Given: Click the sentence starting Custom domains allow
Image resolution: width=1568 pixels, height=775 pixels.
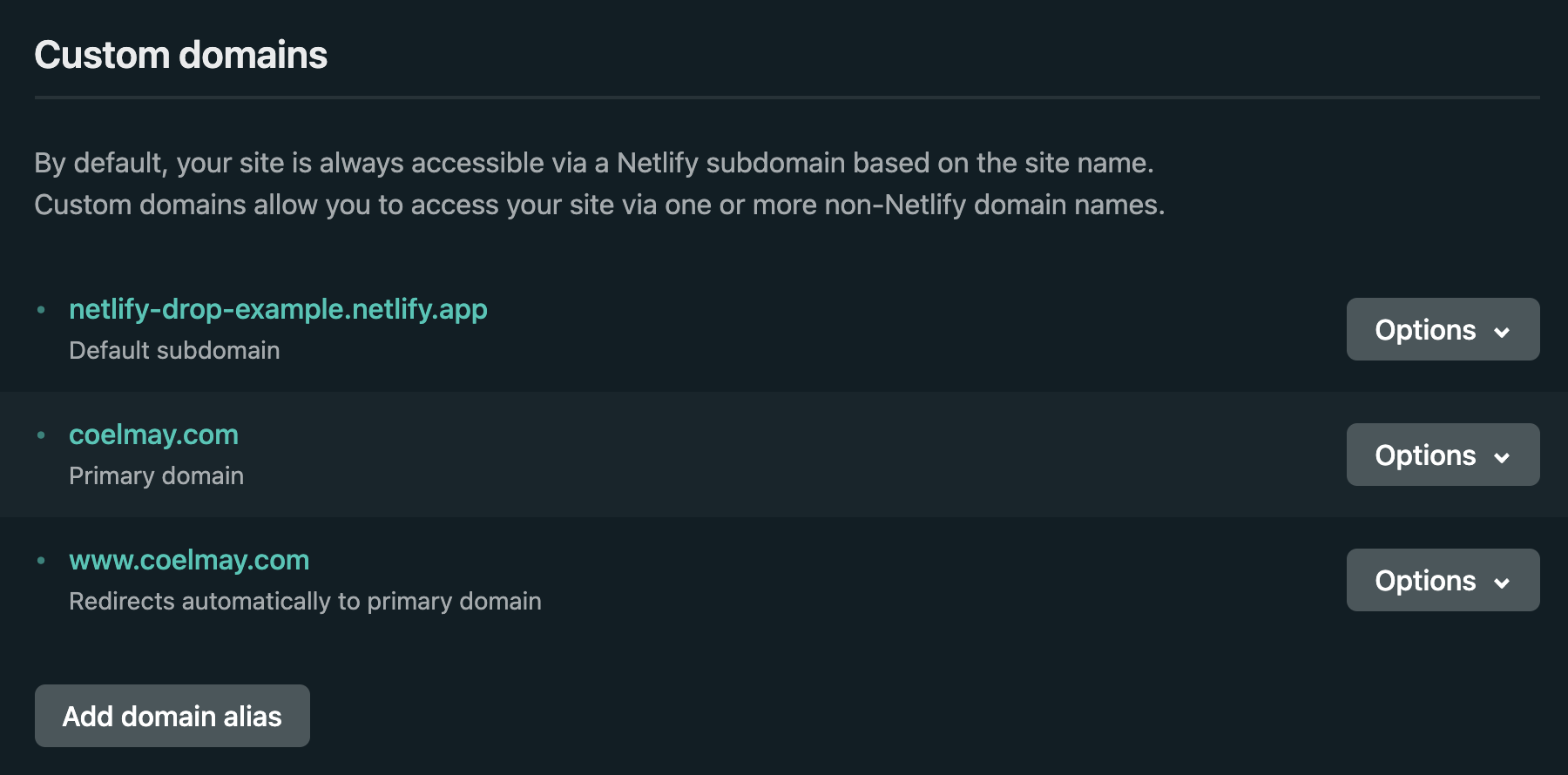Looking at the screenshot, I should [x=599, y=205].
